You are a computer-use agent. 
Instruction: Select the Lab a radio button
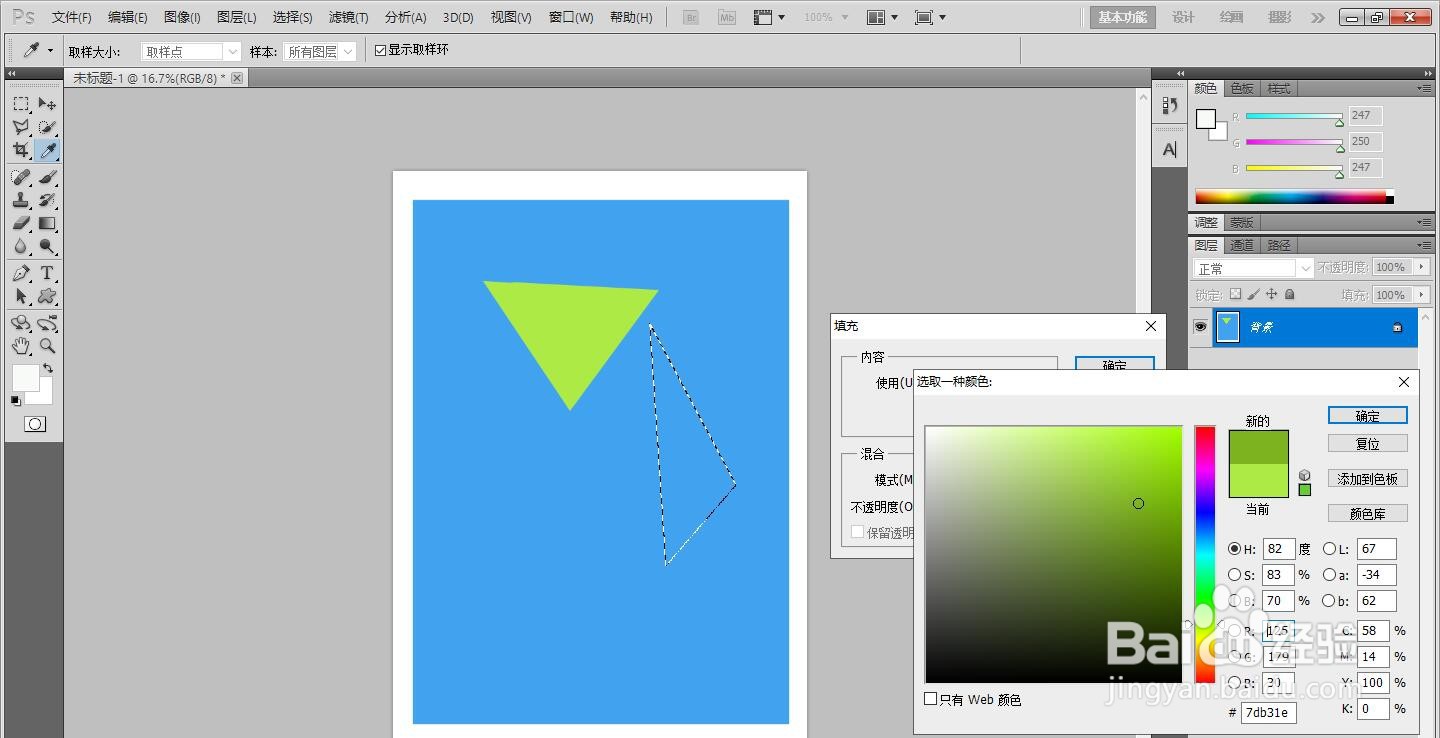1329,575
